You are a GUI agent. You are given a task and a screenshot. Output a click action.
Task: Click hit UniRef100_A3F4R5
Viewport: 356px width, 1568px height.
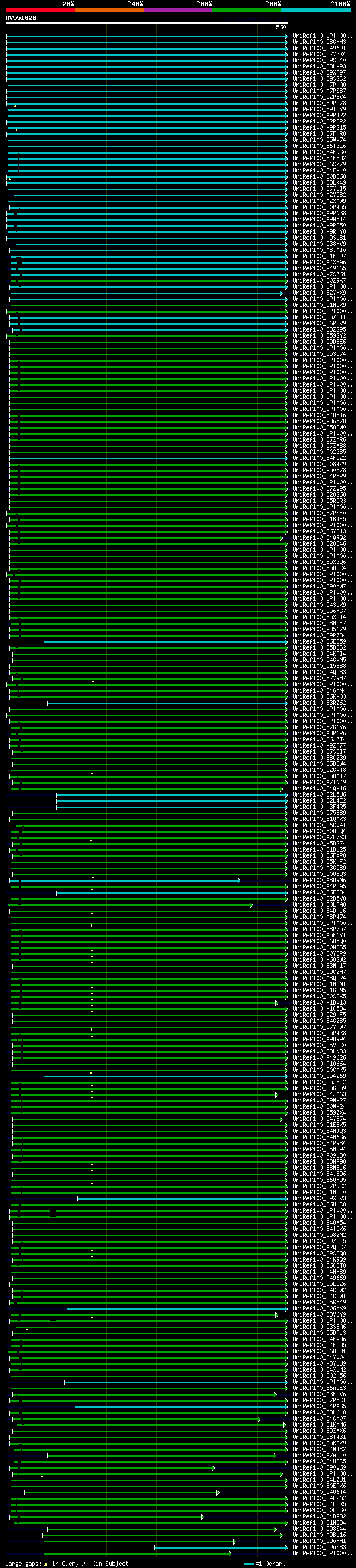tap(319, 807)
